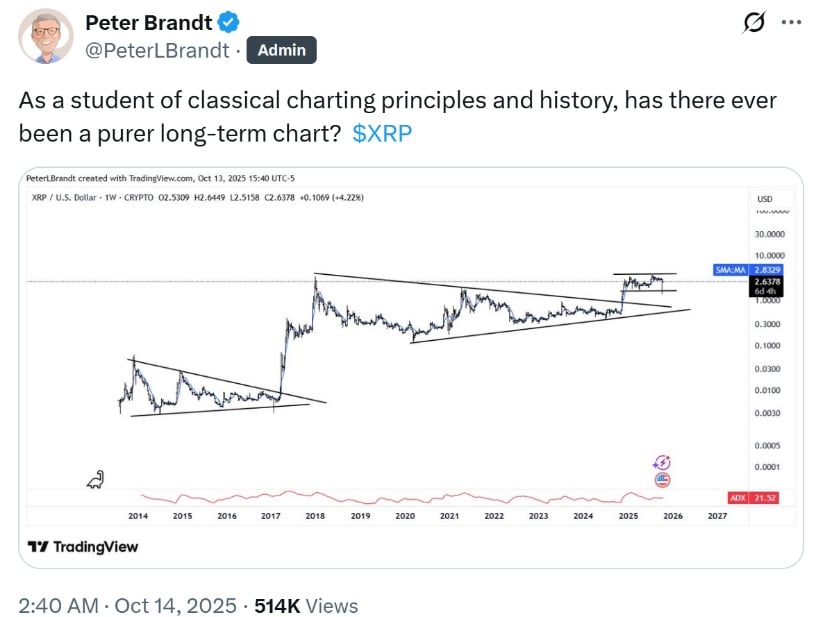Click the USD currency label
The image size is (825, 617).
coord(765,199)
